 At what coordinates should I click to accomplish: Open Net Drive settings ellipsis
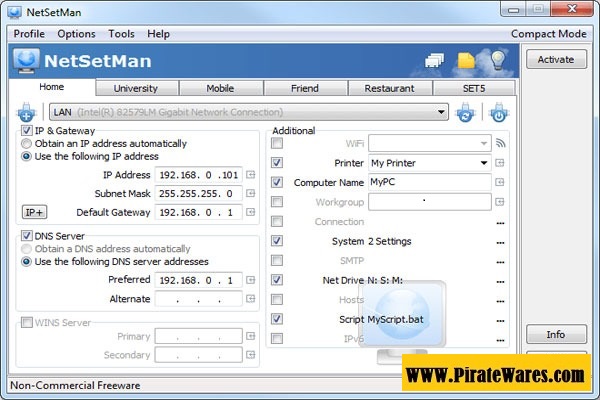pyautogui.click(x=500, y=281)
